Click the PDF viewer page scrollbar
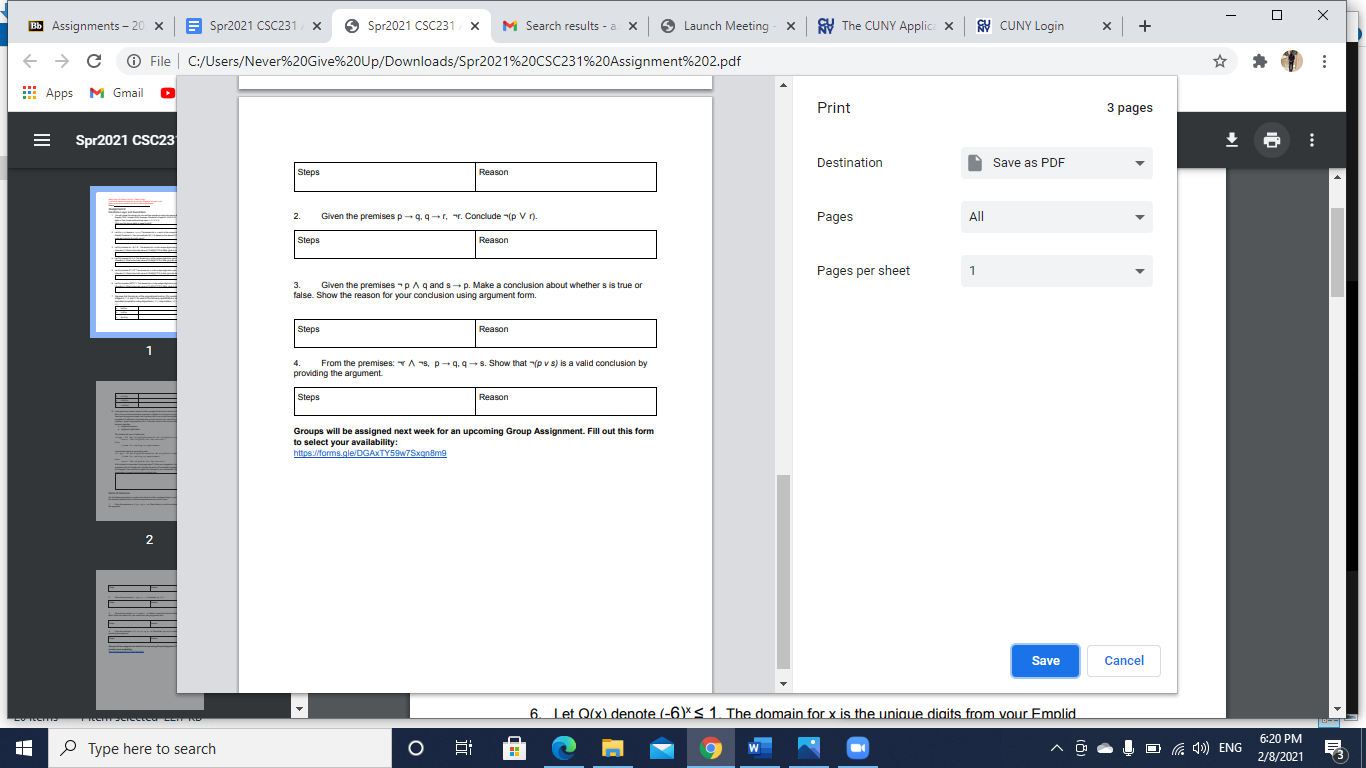Viewport: 1366px width, 768px height. pos(1338,253)
